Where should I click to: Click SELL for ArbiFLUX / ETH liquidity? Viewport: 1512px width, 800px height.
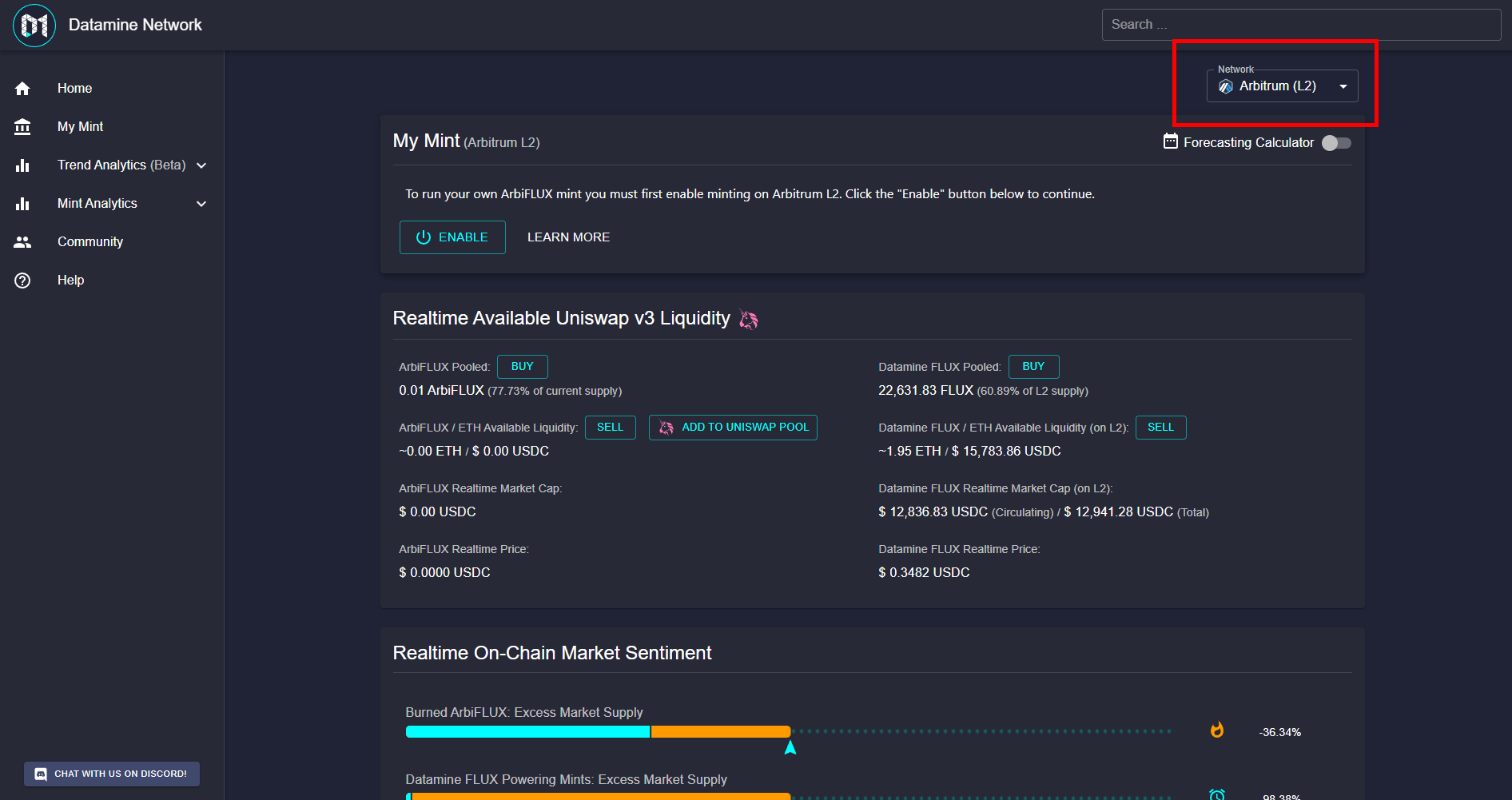(611, 428)
